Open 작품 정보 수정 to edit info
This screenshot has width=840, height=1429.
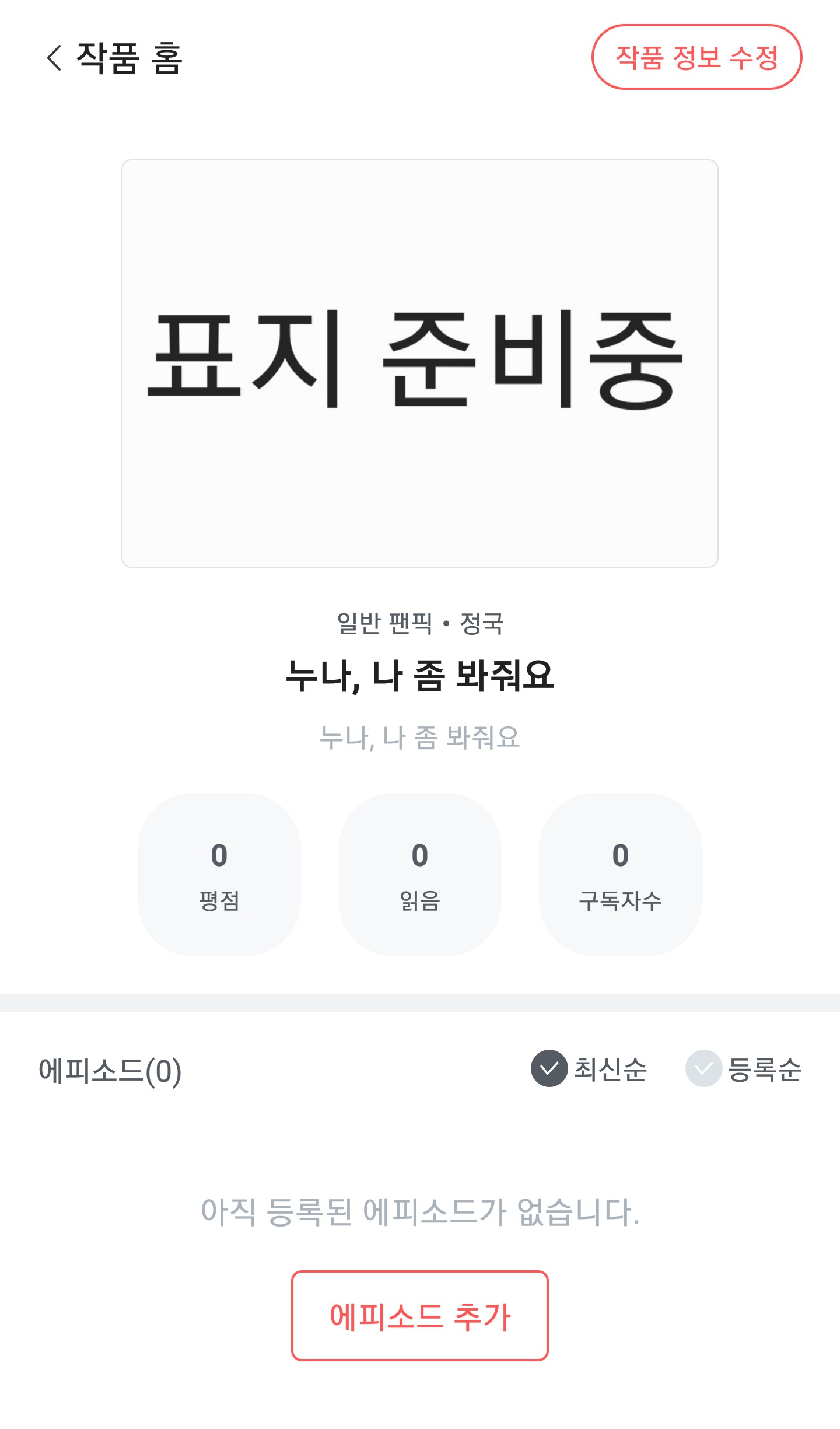696,57
